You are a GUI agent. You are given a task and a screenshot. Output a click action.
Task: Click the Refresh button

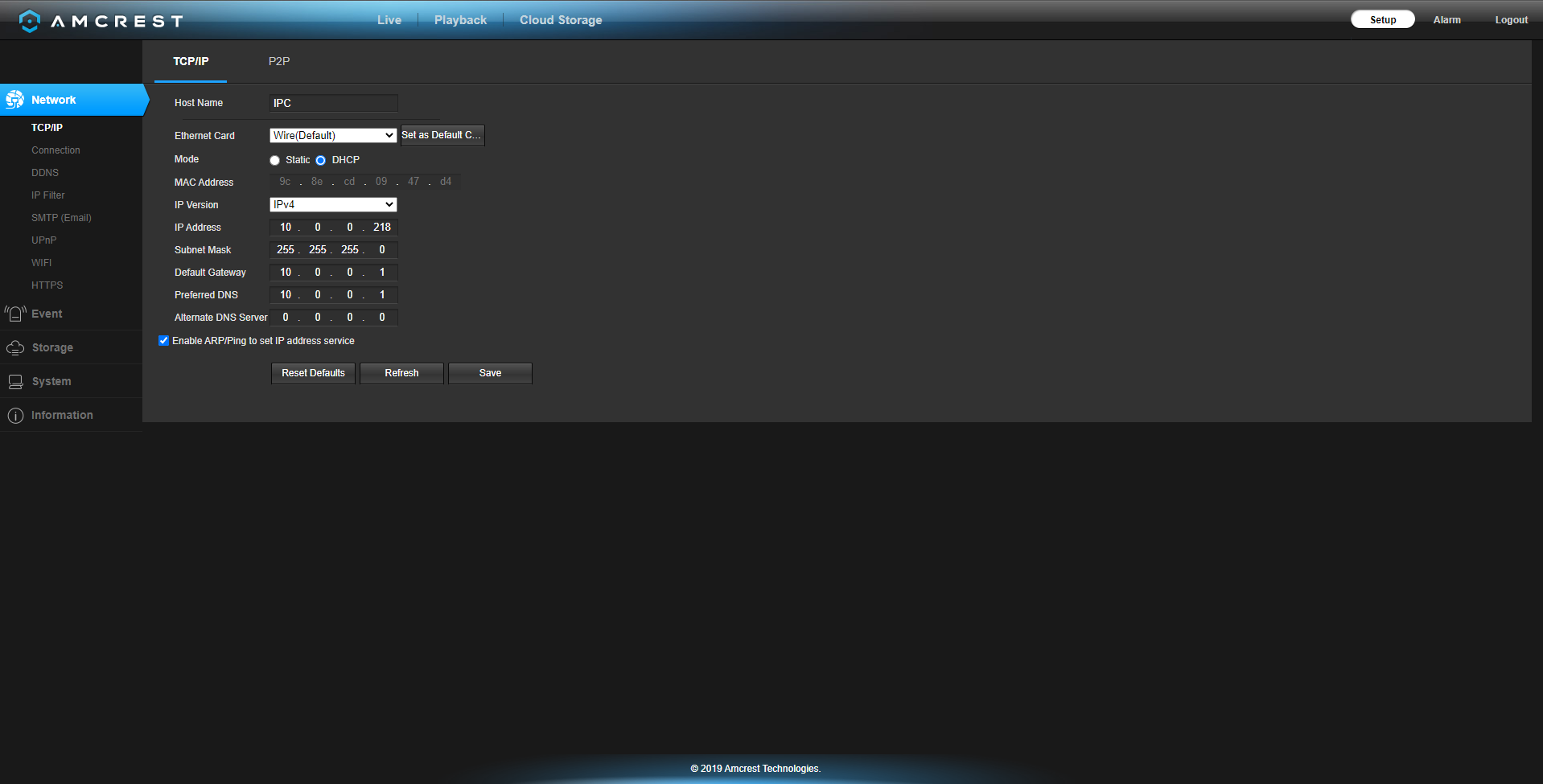pos(401,373)
